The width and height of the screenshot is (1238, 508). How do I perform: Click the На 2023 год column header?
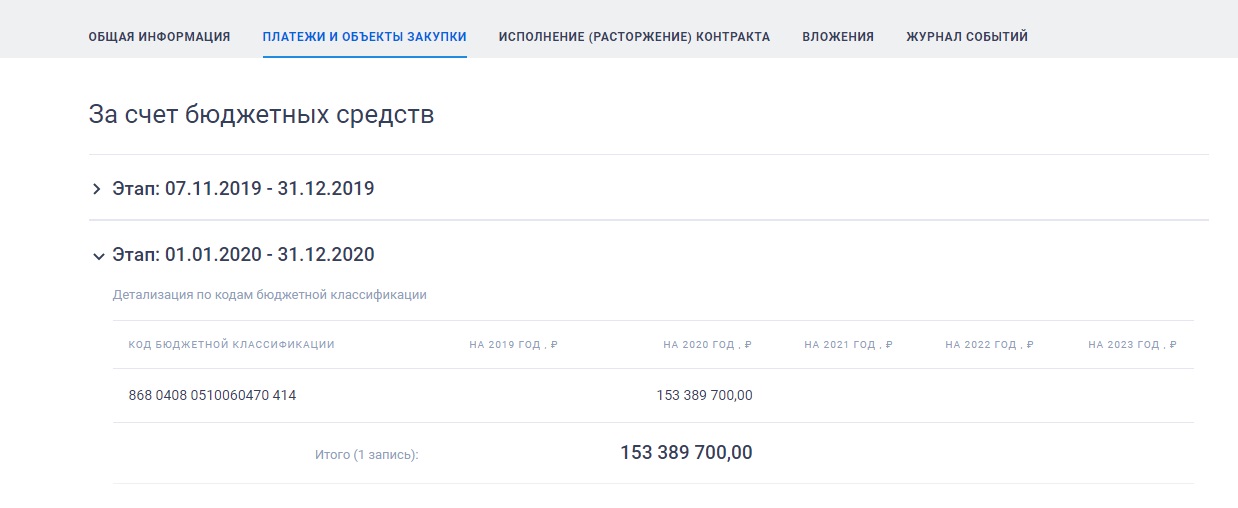pos(1132,345)
